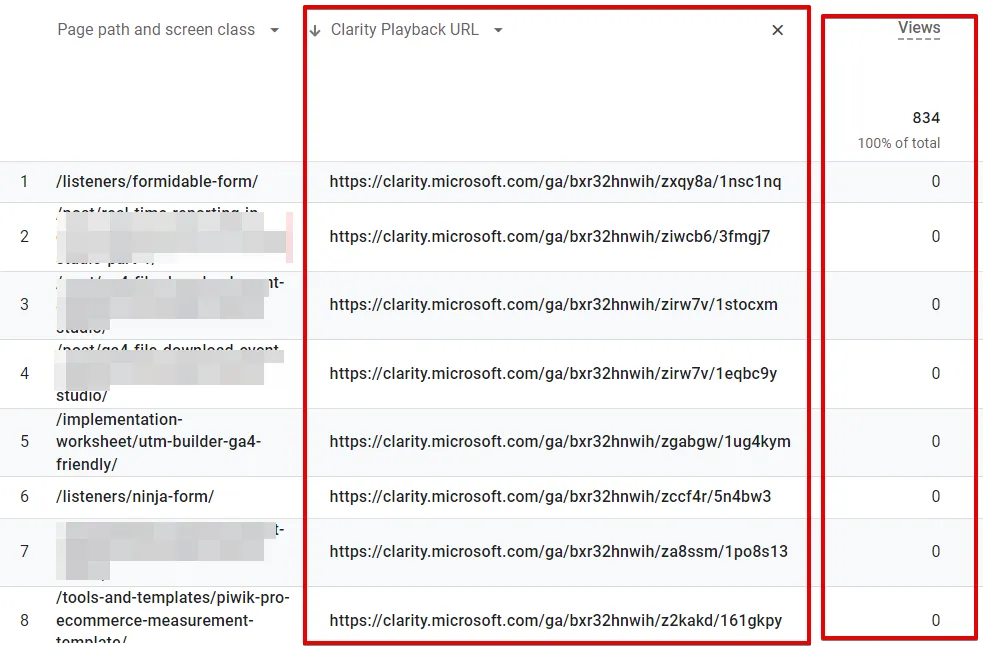
Task: Click the playback URL ending in 5n4bw3
Action: pos(550,497)
